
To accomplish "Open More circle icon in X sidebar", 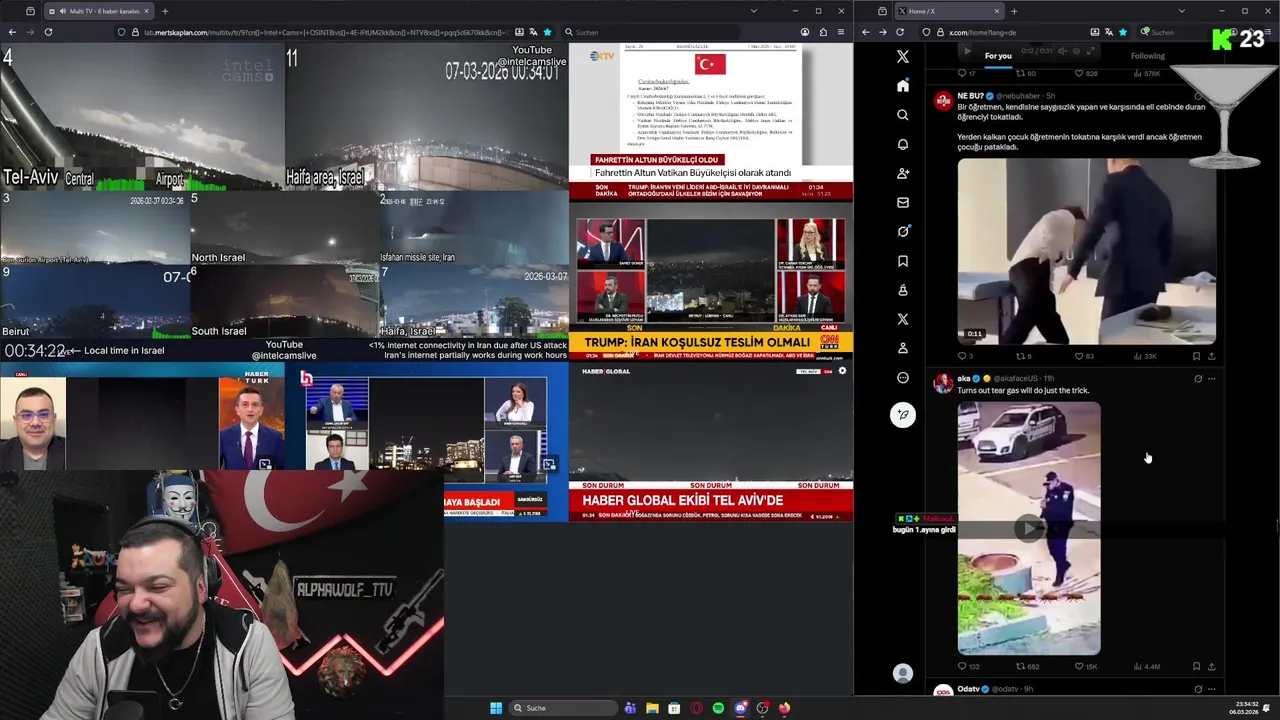I will (x=903, y=378).
